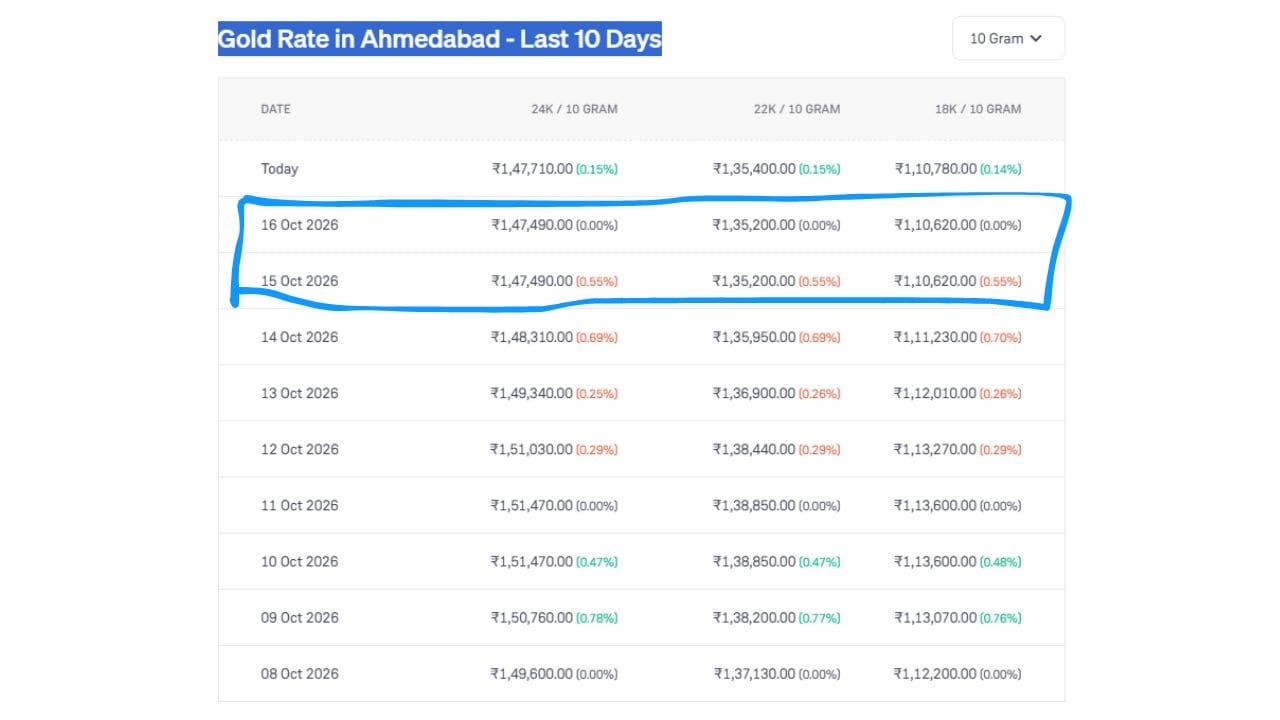Click the 22K price in the 16 Oct 2026 row

point(754,225)
